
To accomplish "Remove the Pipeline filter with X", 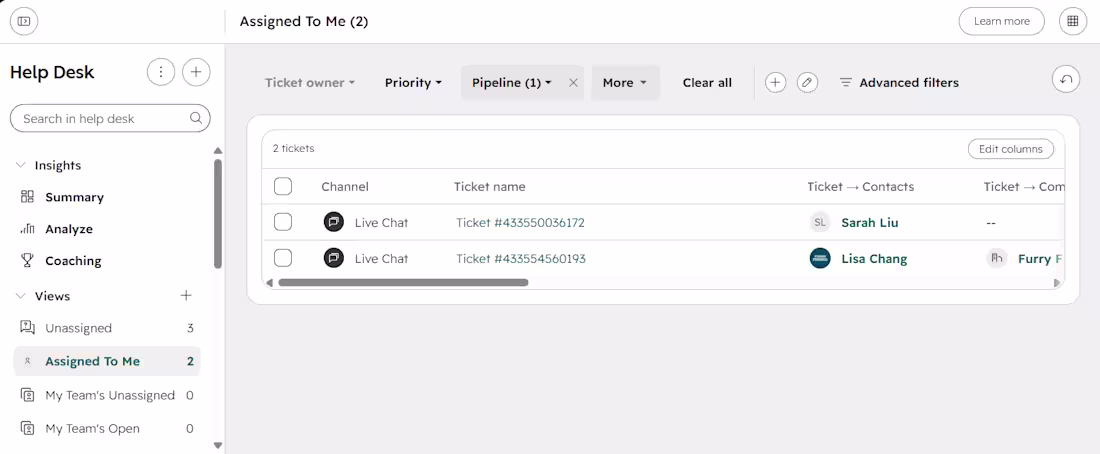I will point(573,83).
